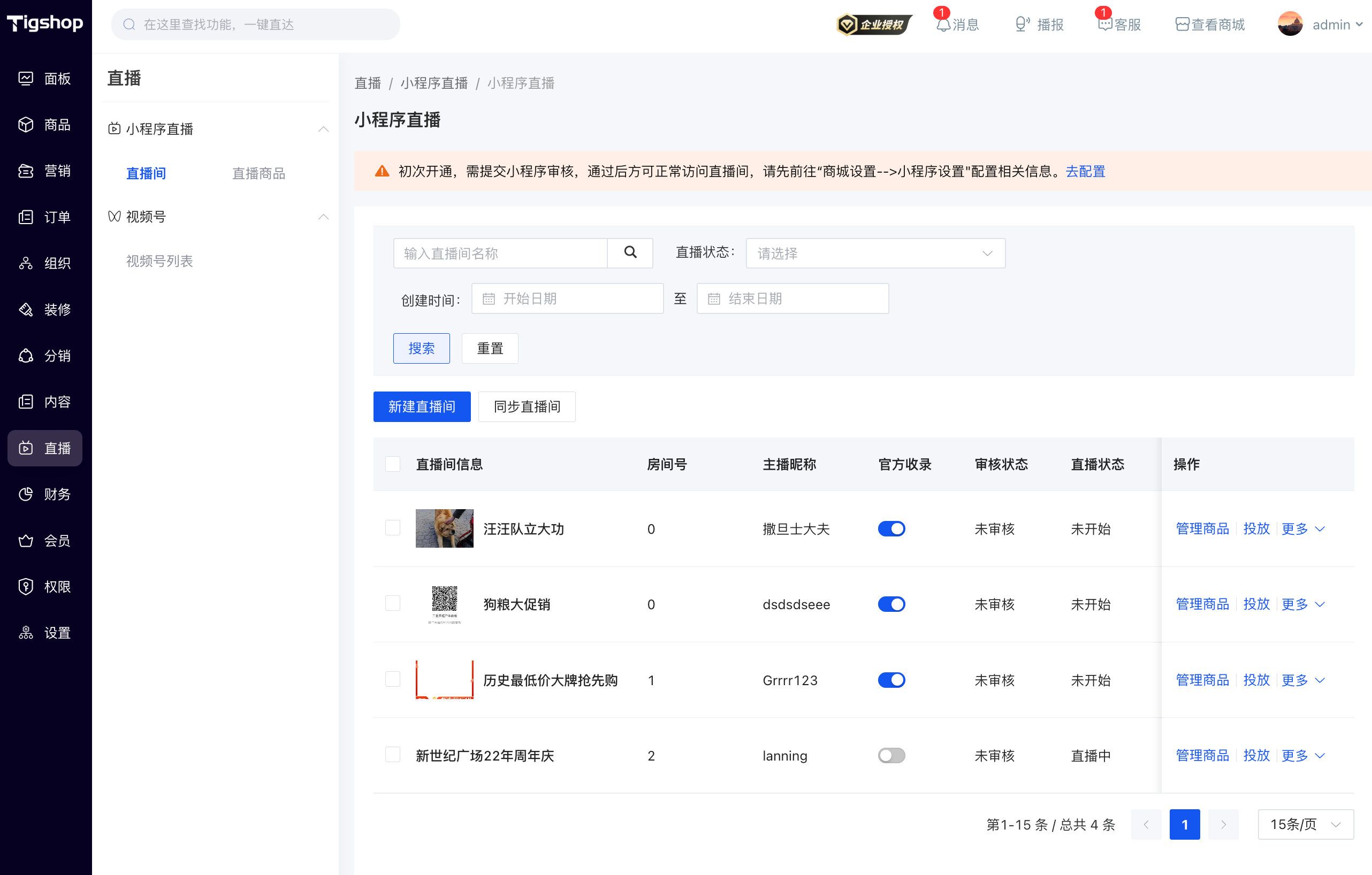Open the admin account dropdown arrow
Viewport: 1372px width, 875px height.
point(1360,25)
